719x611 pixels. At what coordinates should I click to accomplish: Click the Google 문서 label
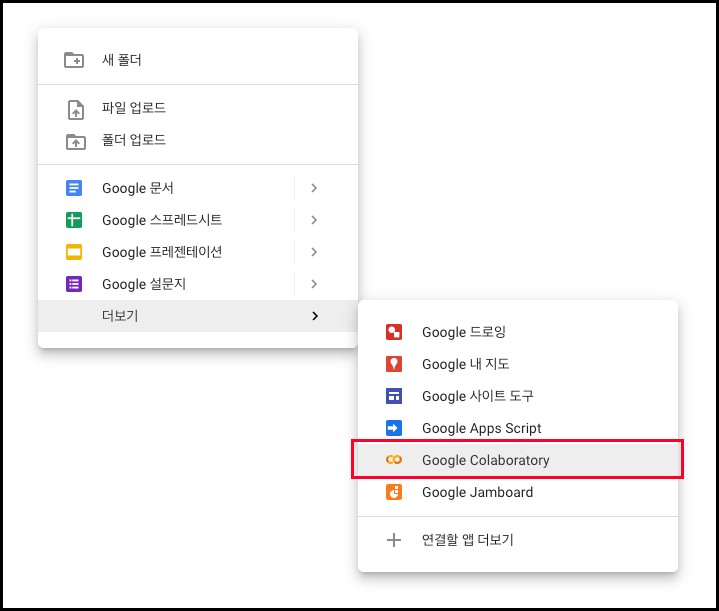[138, 188]
